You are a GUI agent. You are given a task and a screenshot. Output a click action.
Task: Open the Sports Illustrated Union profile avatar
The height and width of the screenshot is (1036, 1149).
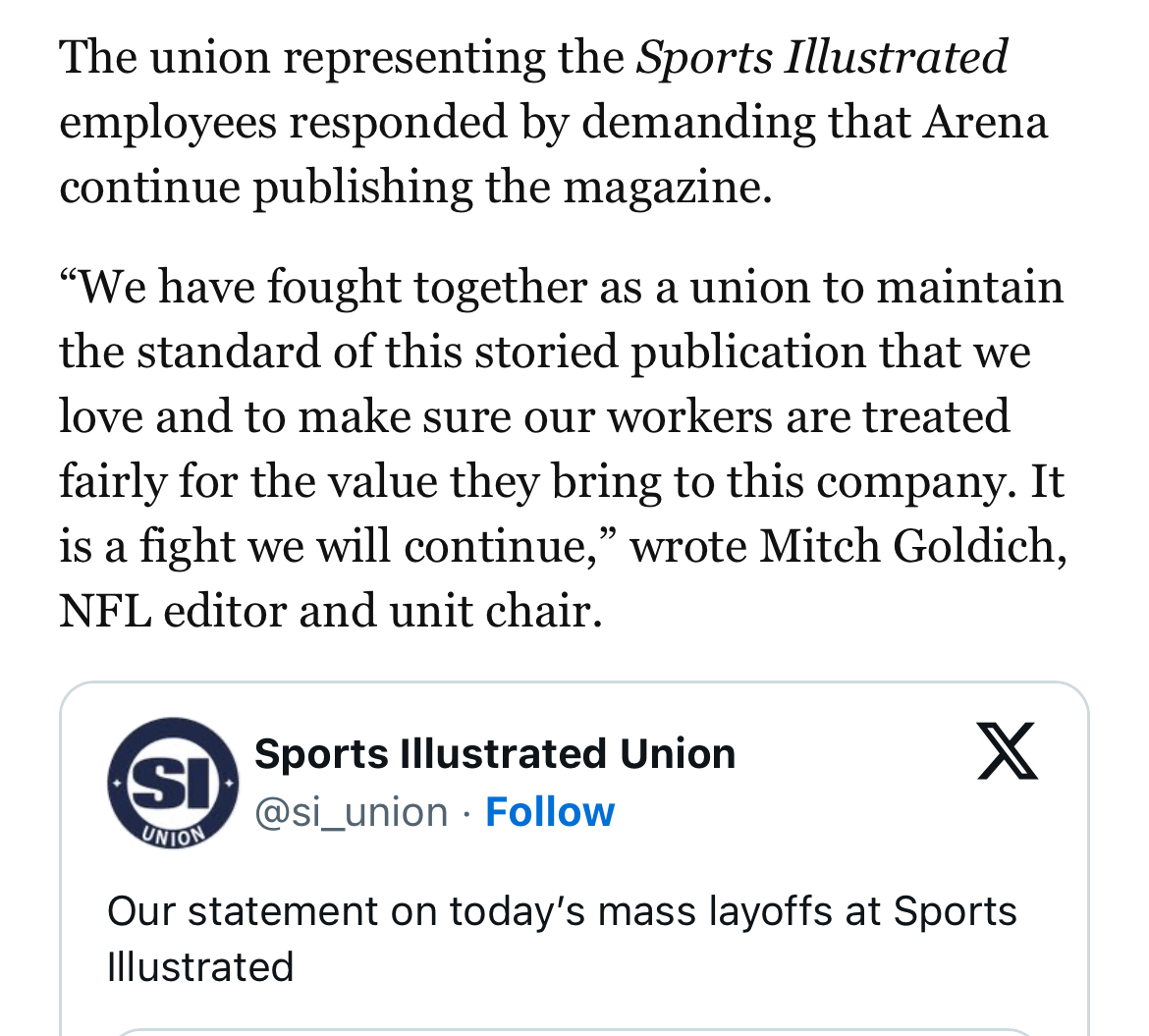click(x=172, y=783)
